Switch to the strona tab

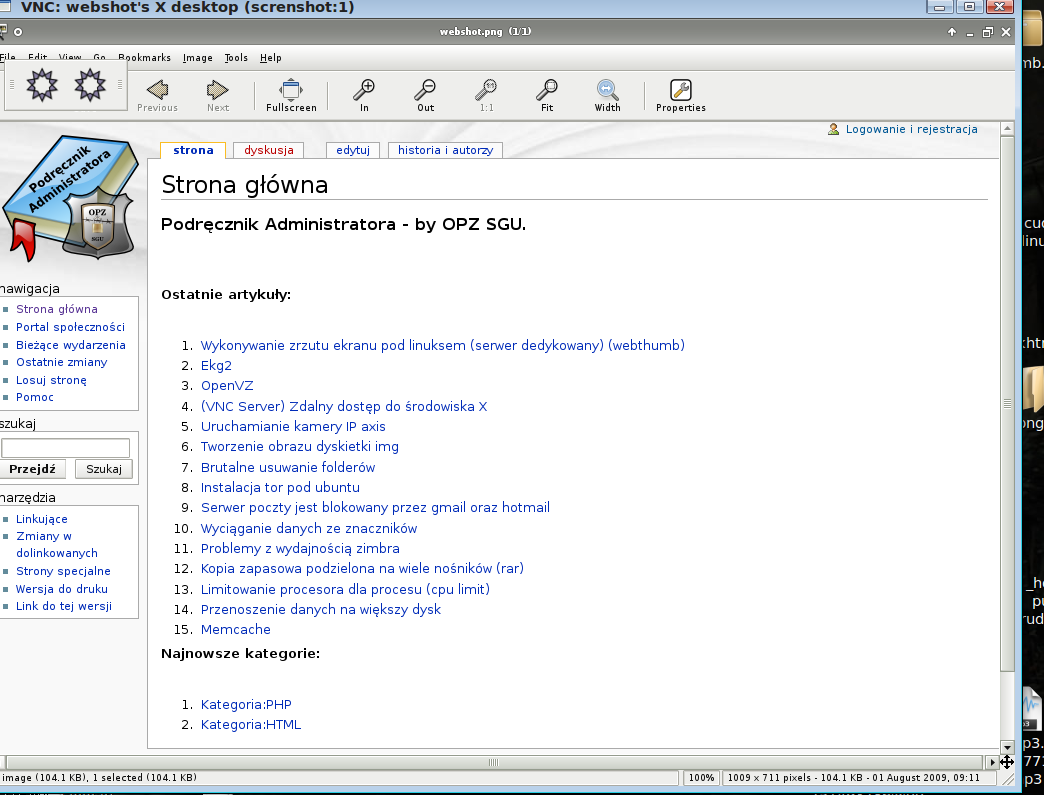click(x=193, y=150)
